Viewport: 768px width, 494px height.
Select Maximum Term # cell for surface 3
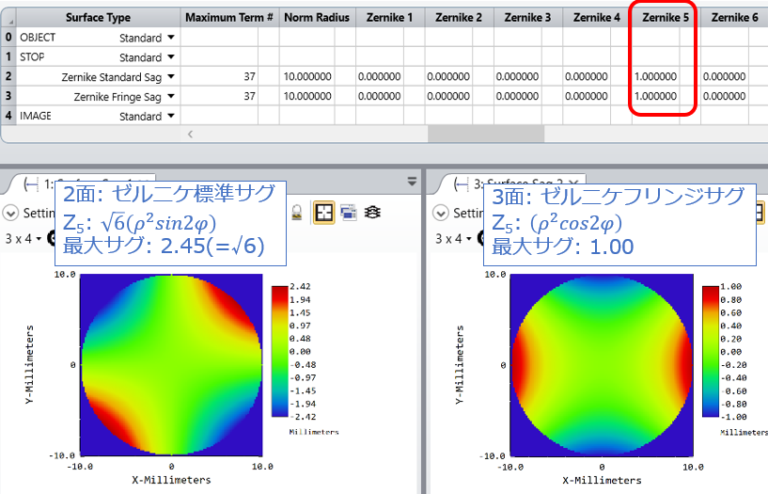tap(220, 97)
